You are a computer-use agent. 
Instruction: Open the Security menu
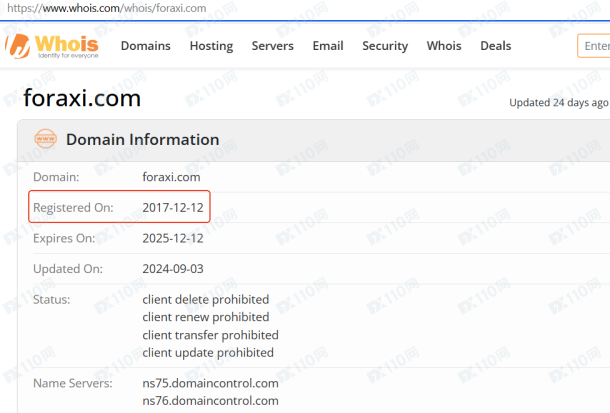coord(385,46)
